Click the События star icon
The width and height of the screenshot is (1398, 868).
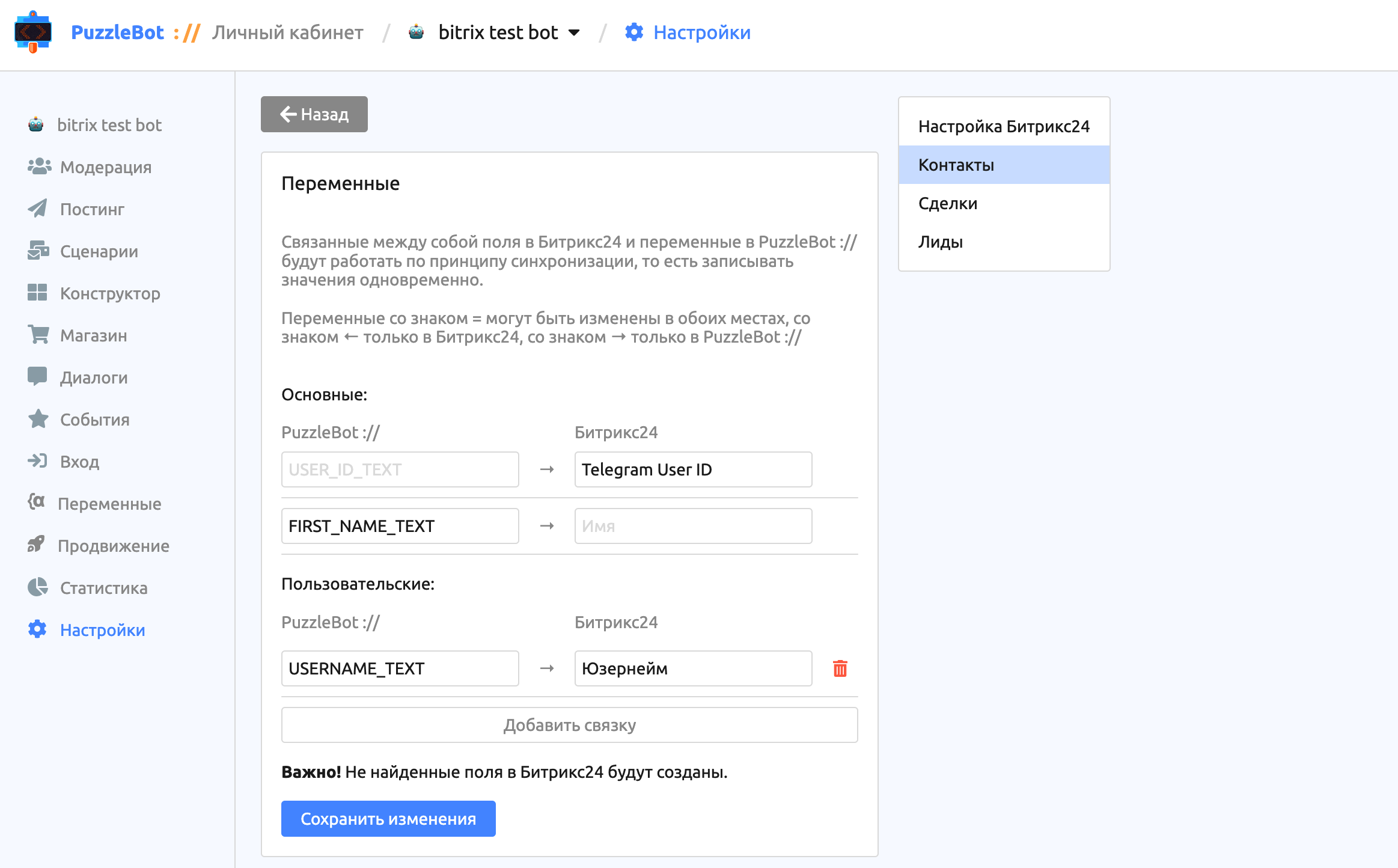click(38, 419)
